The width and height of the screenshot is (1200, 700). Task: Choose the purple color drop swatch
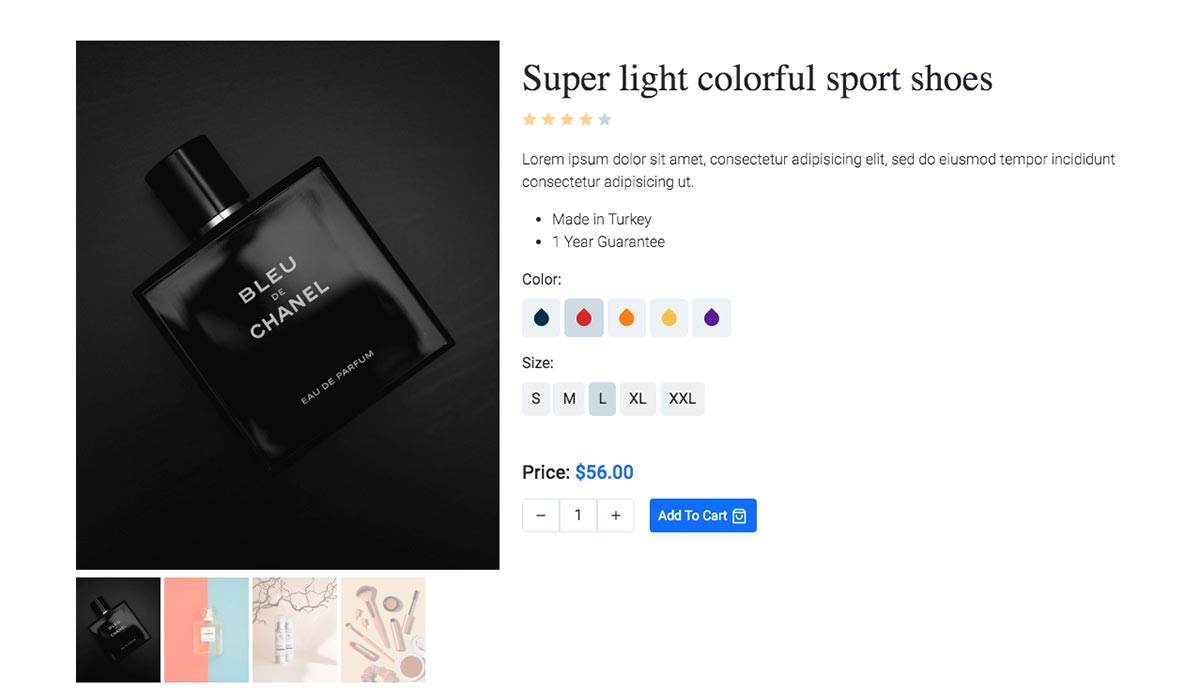pos(712,318)
